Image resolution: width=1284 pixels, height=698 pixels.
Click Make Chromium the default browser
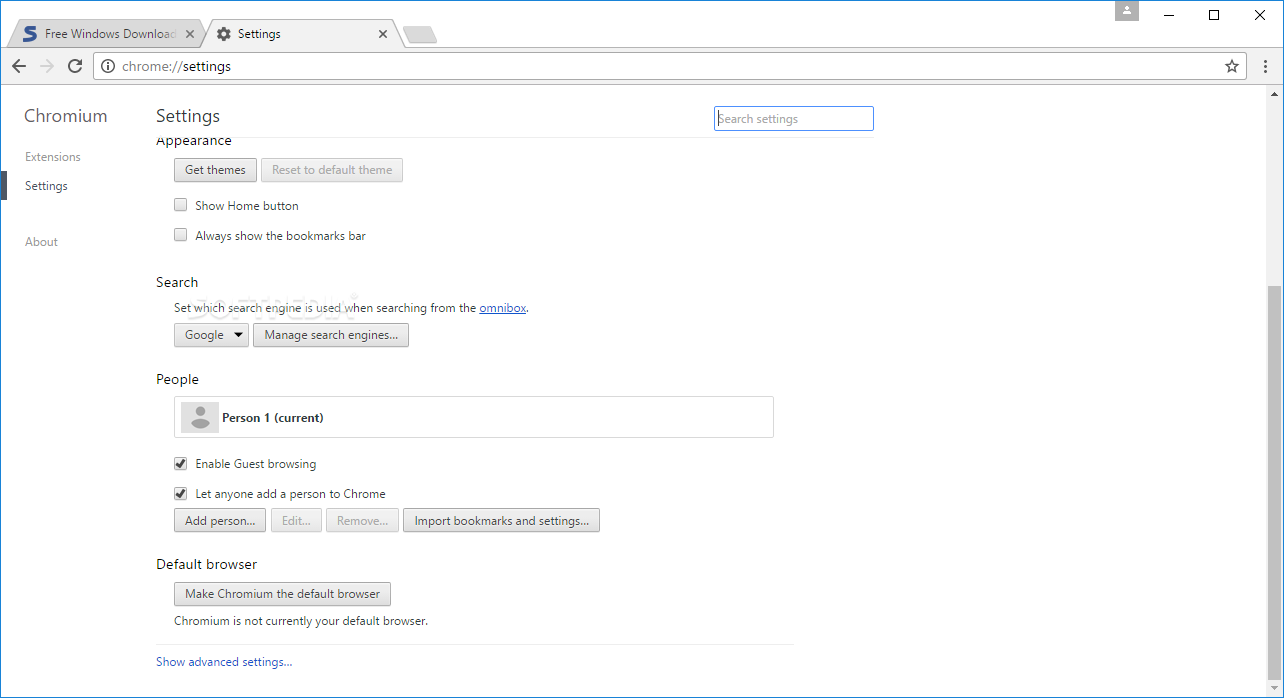click(282, 594)
